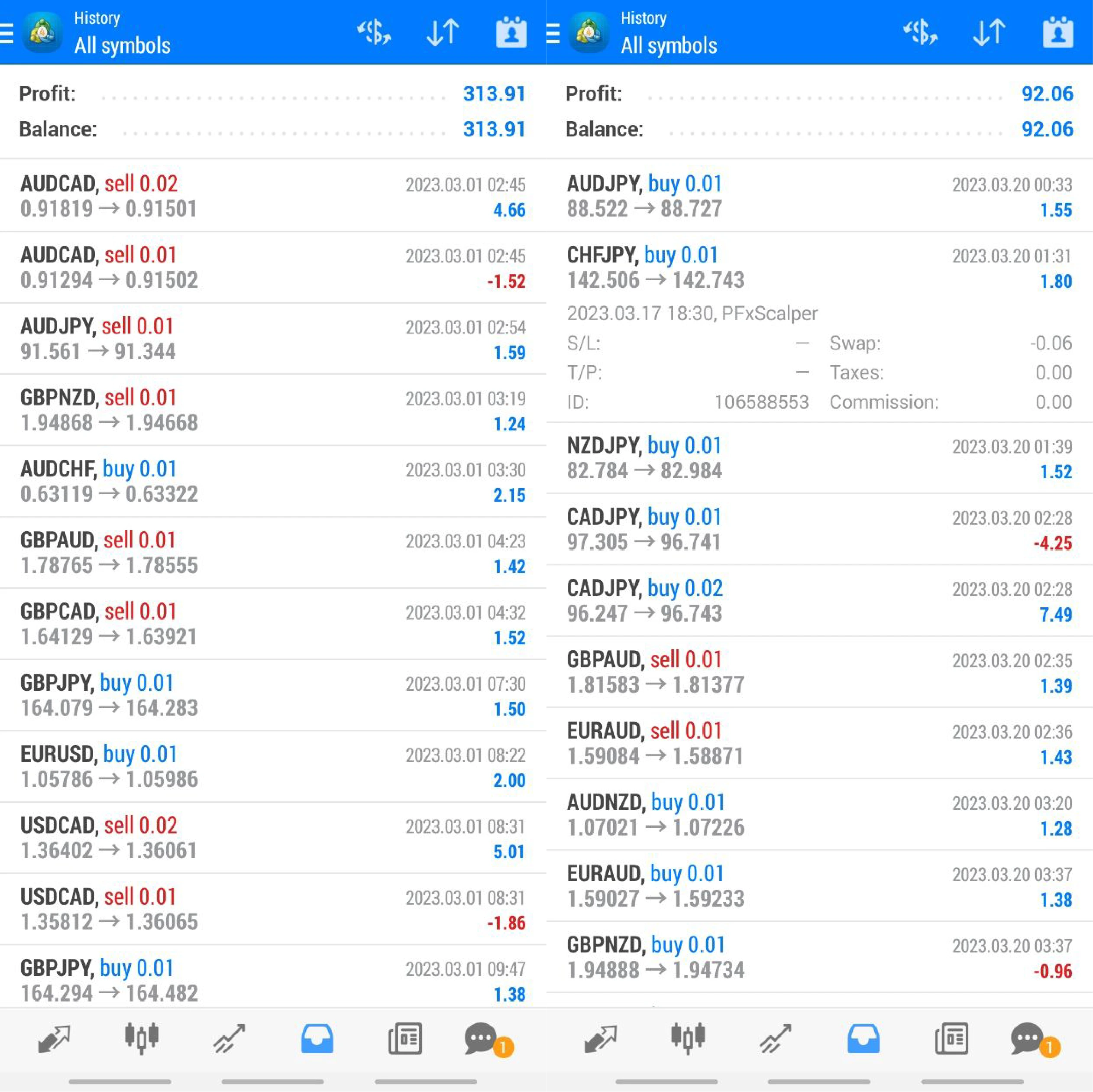Open News tab in left bottom bar

(405, 1039)
